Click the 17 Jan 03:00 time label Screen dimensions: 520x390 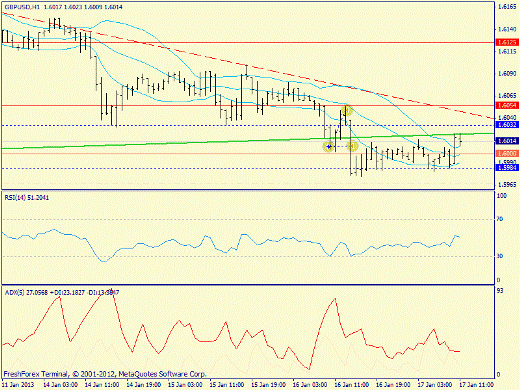pos(435,385)
